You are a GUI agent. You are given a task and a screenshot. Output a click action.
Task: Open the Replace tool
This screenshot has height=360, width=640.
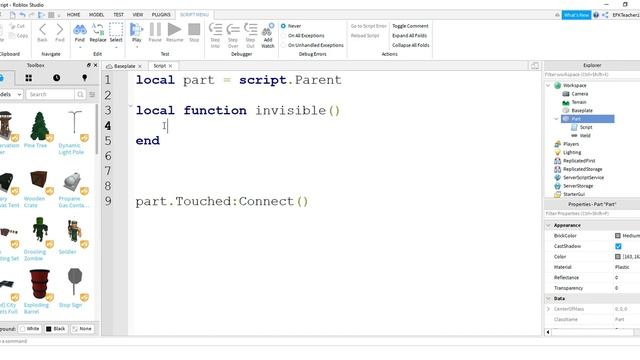tap(98, 33)
